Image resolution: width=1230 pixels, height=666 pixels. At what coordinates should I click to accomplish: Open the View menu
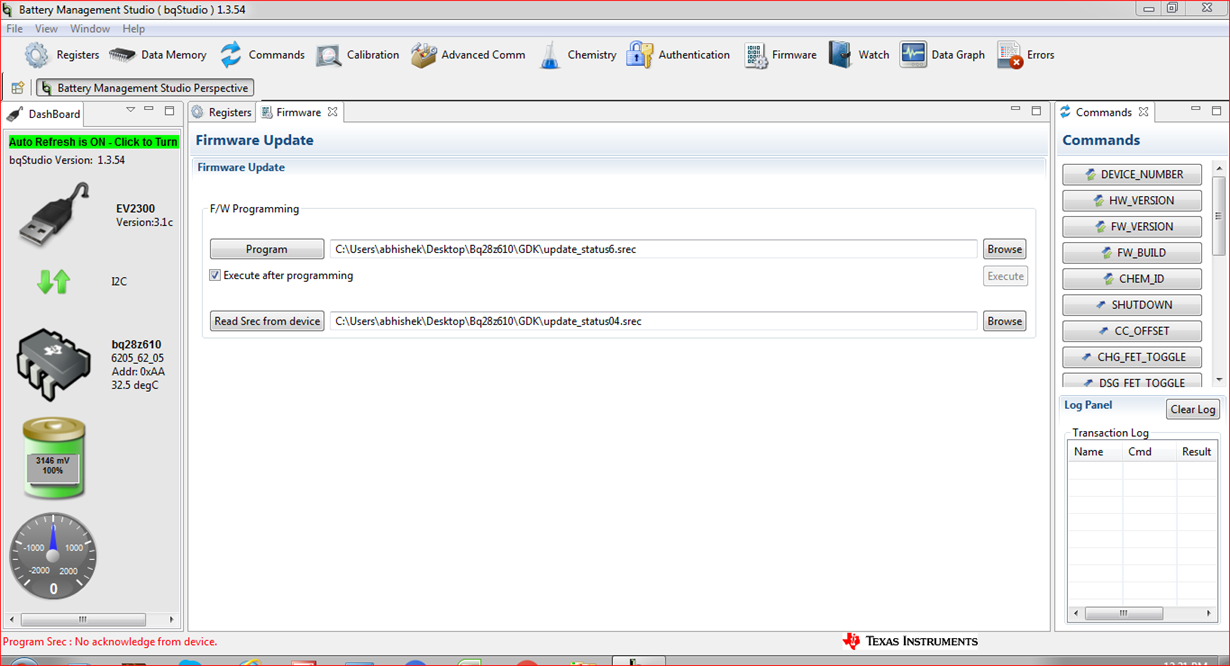[46, 29]
